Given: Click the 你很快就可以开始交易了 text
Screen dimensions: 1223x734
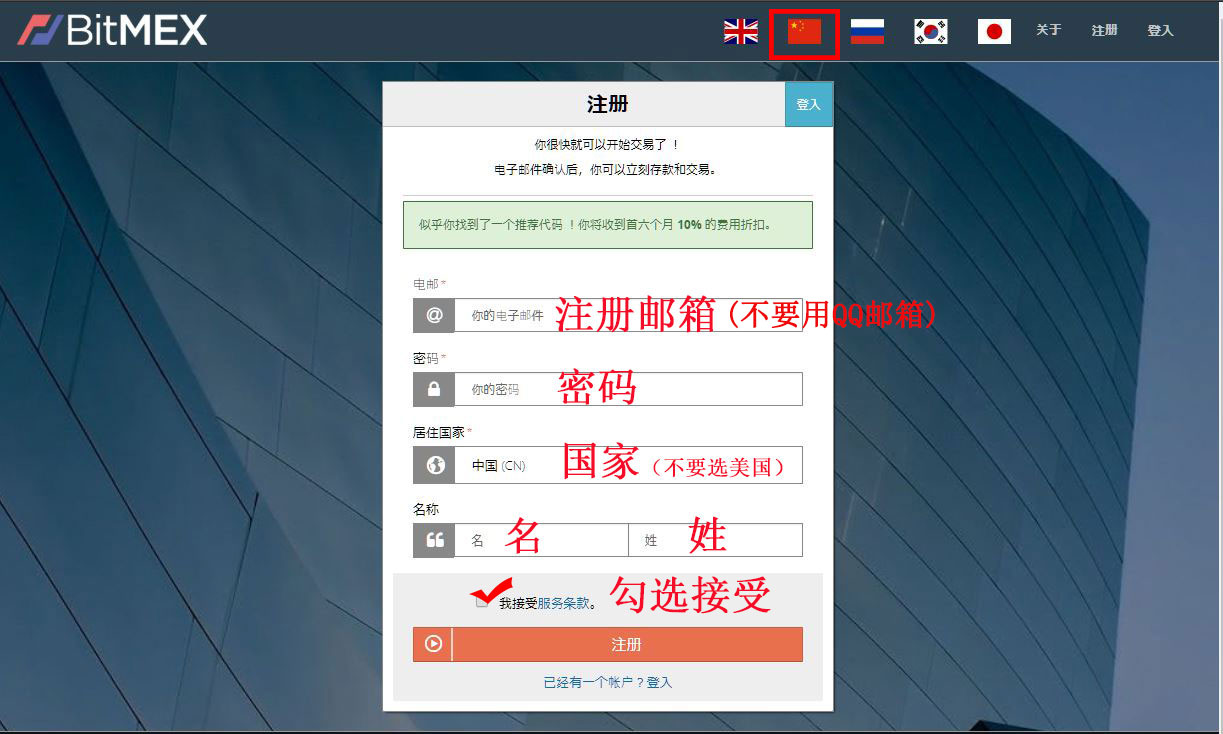Looking at the screenshot, I should tap(608, 145).
